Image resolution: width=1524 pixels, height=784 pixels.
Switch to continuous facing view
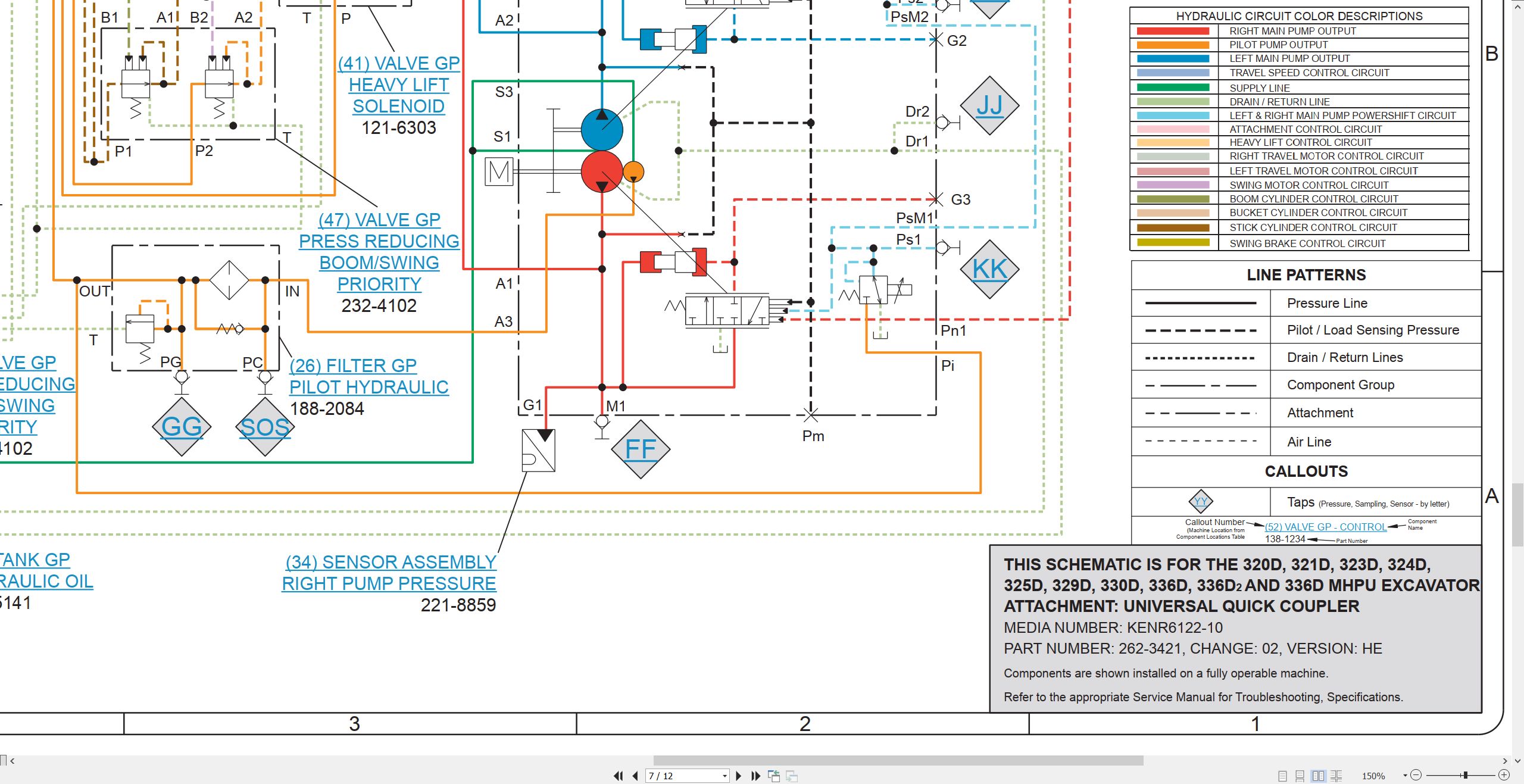pyautogui.click(x=1336, y=776)
